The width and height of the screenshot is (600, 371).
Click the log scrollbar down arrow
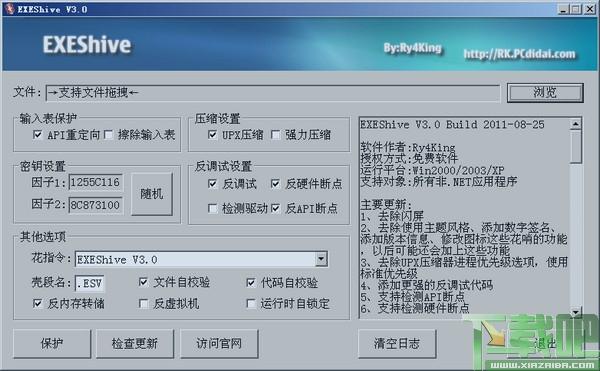coord(576,312)
